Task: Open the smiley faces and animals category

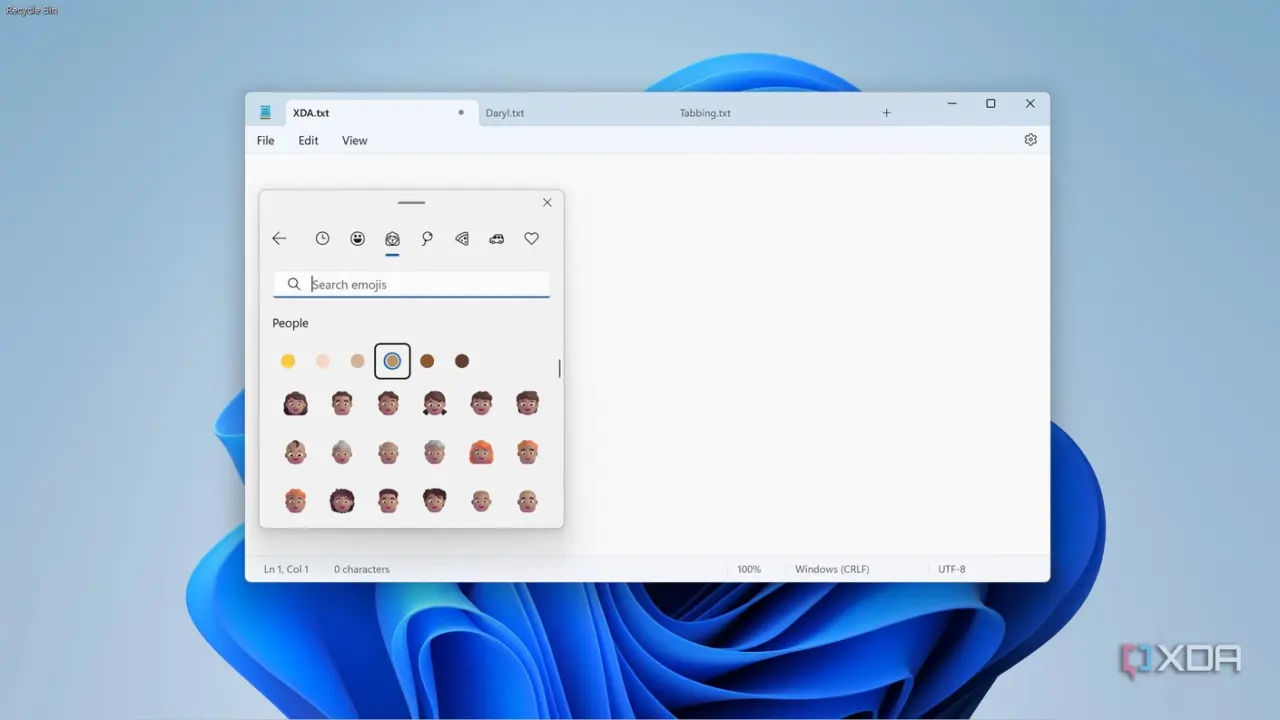Action: [x=357, y=238]
